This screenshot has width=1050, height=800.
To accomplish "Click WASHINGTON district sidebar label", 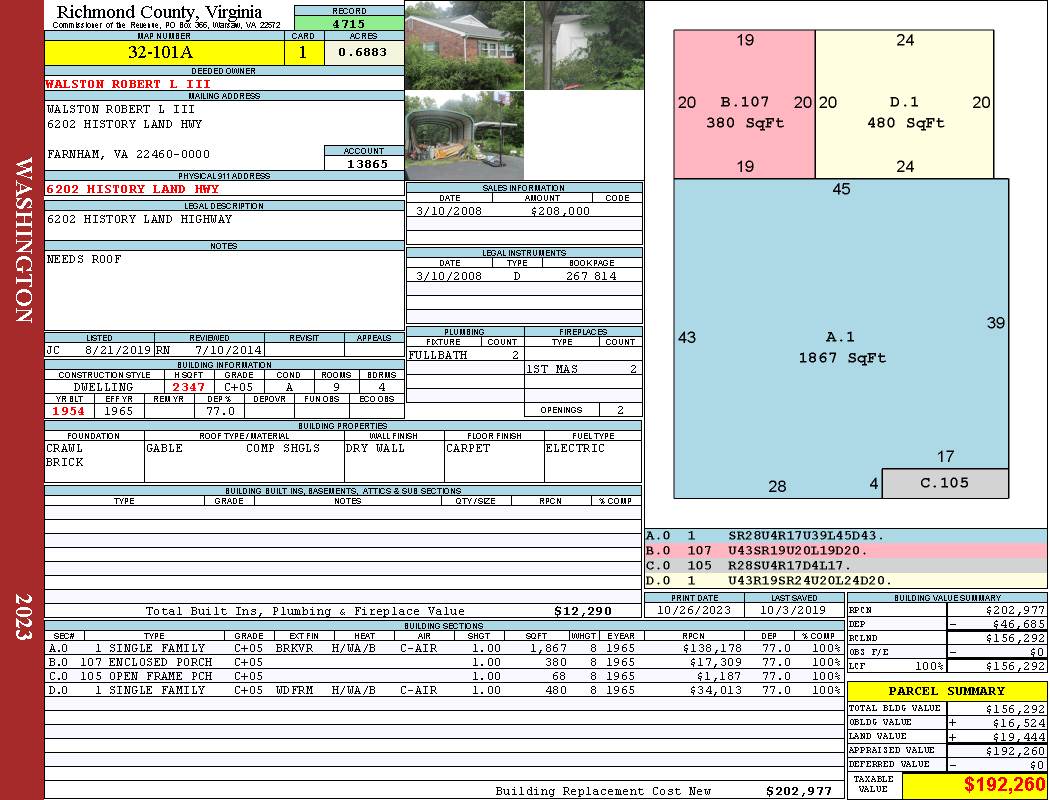I will coord(23,240).
